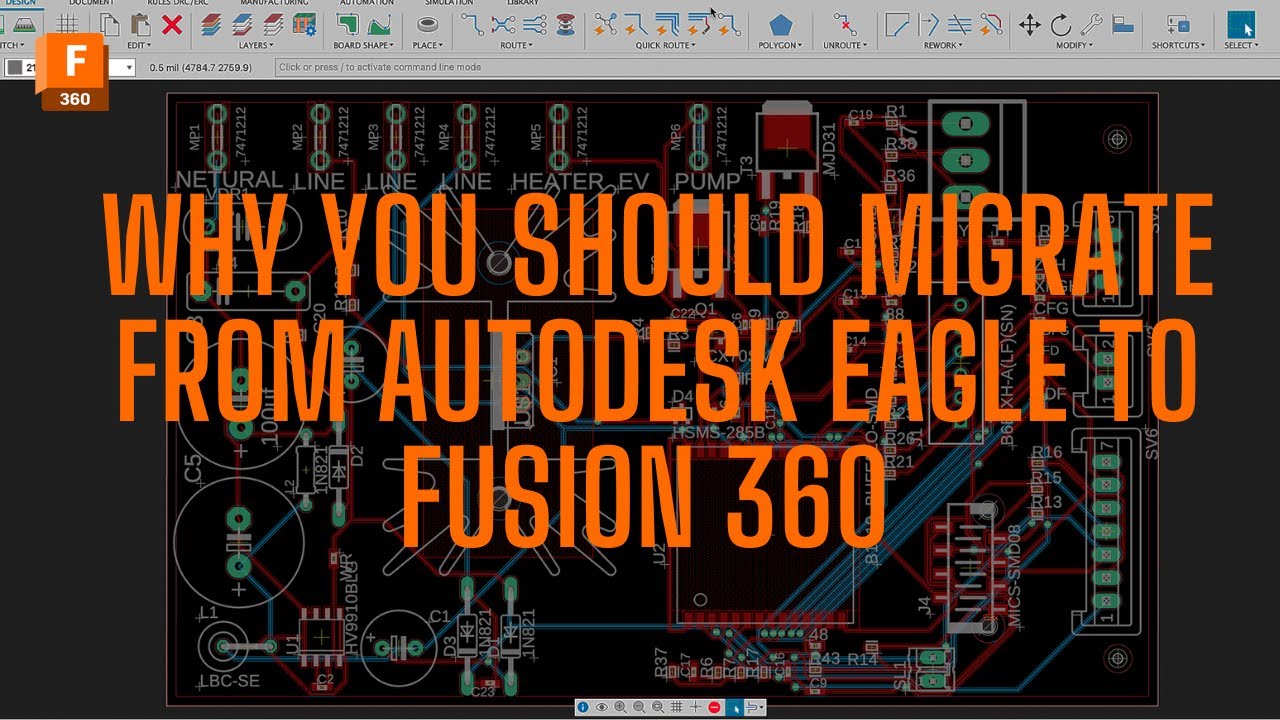Select the Place via/hole icon
The image size is (1280, 720).
427,25
